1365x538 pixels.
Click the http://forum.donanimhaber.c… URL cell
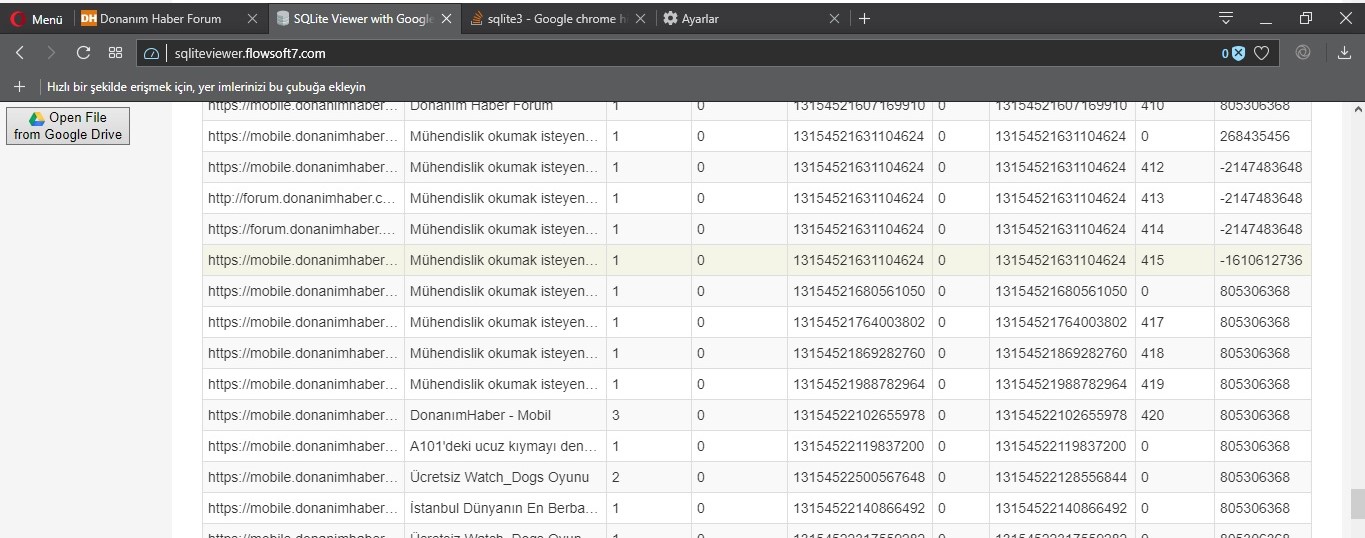click(303, 198)
